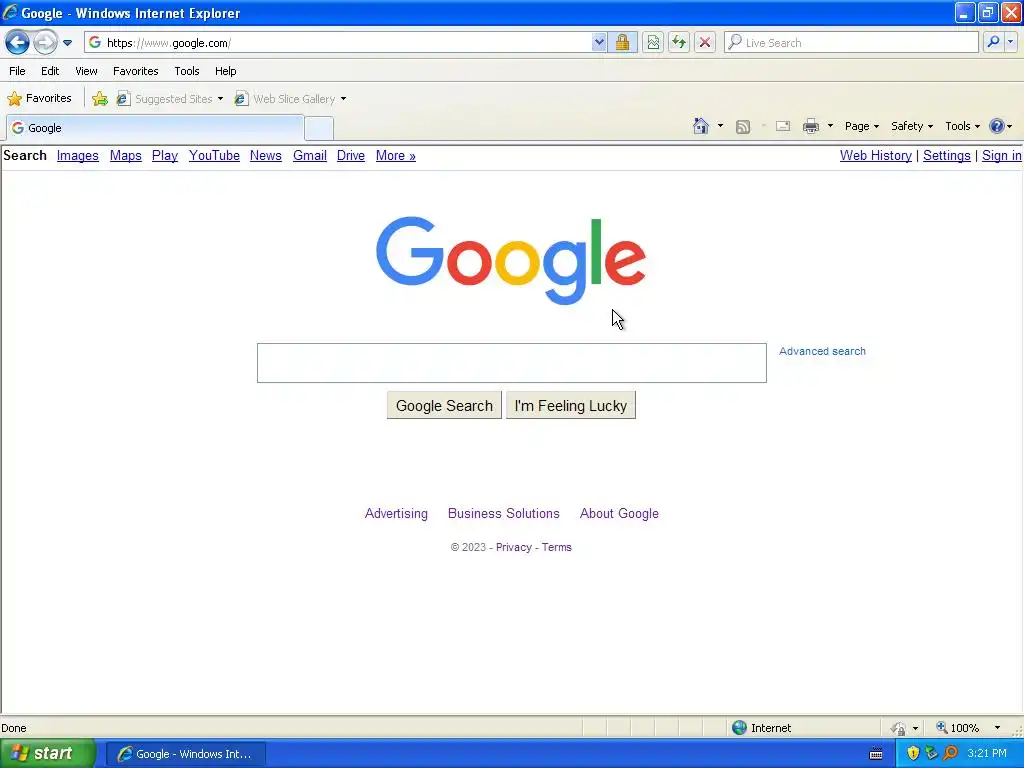1024x768 pixels.
Task: Click inside the Google search text box
Action: pos(511,363)
